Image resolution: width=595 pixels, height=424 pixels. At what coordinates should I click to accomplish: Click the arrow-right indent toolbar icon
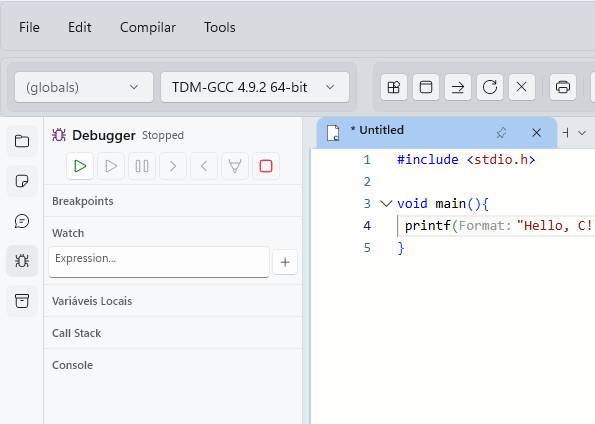tap(458, 87)
